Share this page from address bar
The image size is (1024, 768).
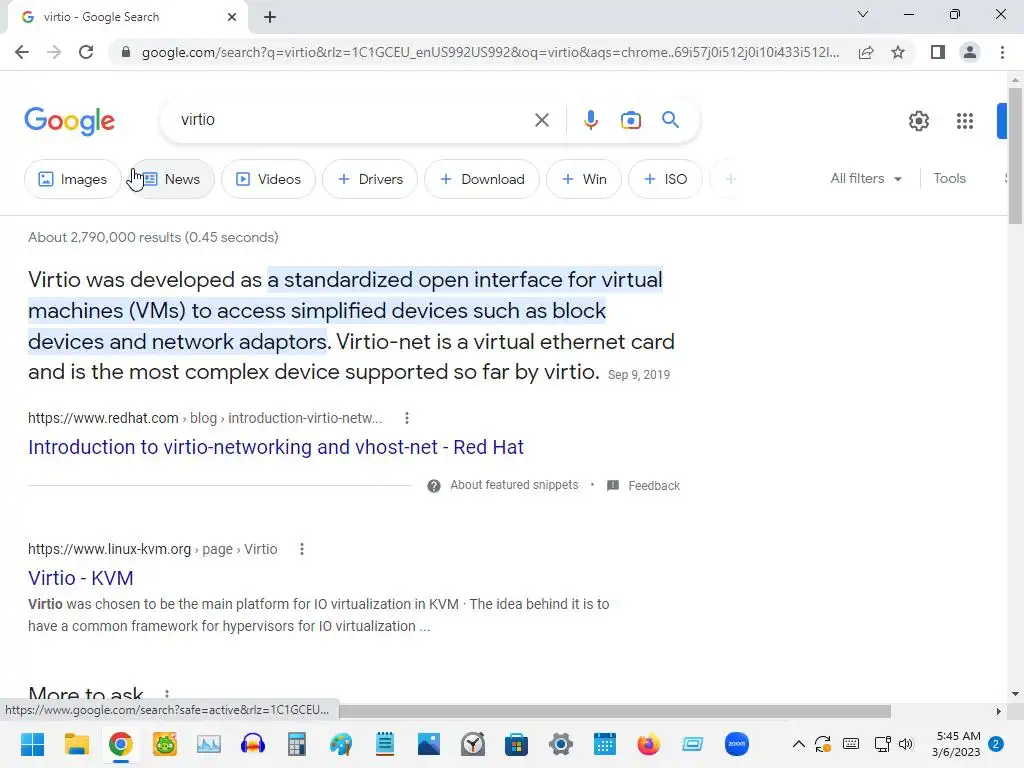tap(866, 52)
